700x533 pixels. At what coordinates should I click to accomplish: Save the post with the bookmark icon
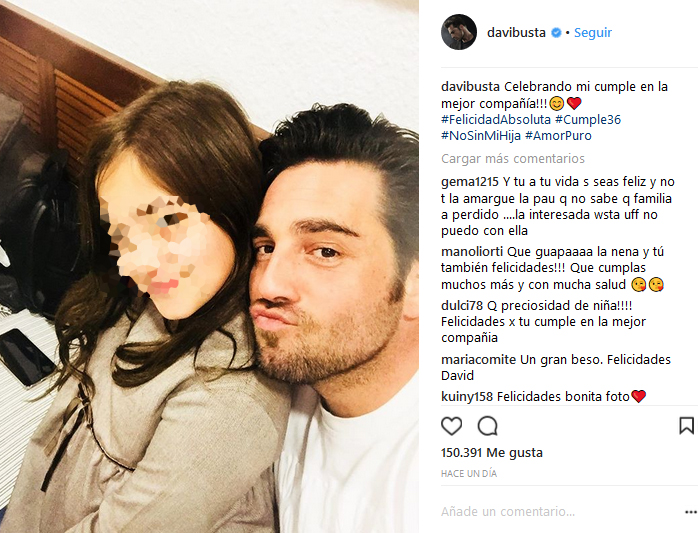coord(686,425)
